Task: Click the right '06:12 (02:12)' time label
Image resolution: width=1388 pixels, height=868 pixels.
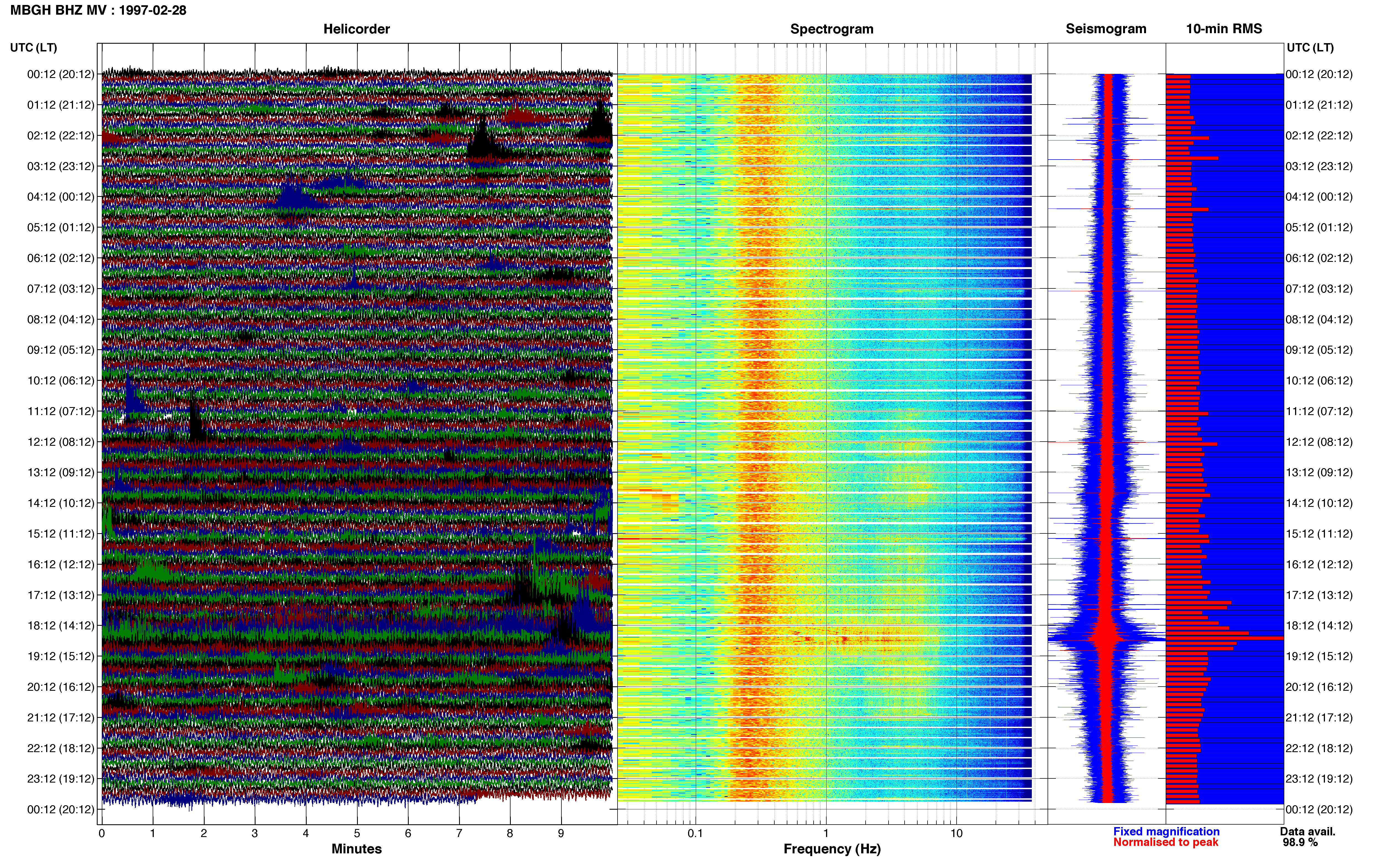Action: coord(1319,258)
